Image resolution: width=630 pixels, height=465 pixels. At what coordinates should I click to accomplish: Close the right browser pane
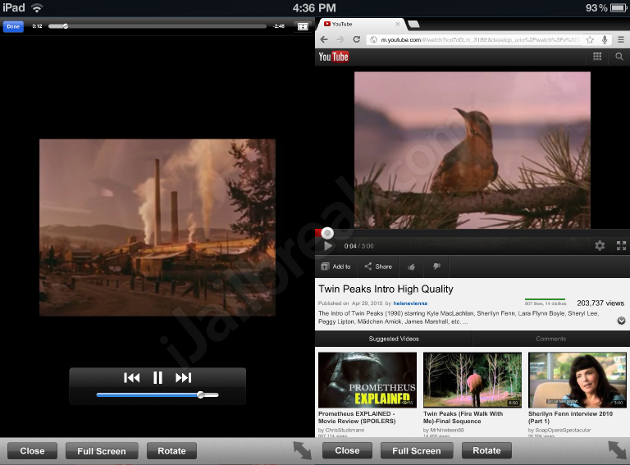coord(347,451)
